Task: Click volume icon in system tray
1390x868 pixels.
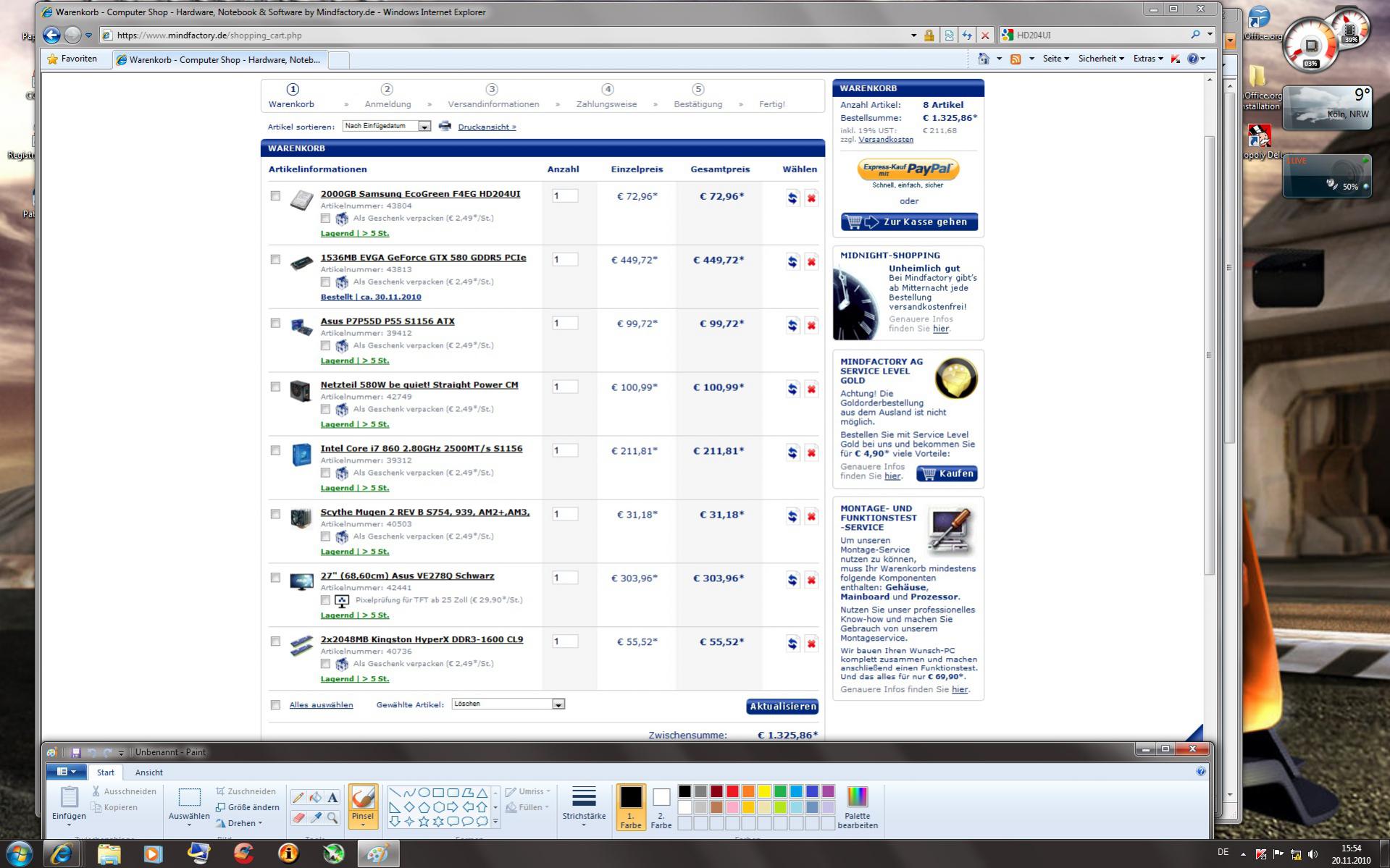Action: click(1312, 854)
